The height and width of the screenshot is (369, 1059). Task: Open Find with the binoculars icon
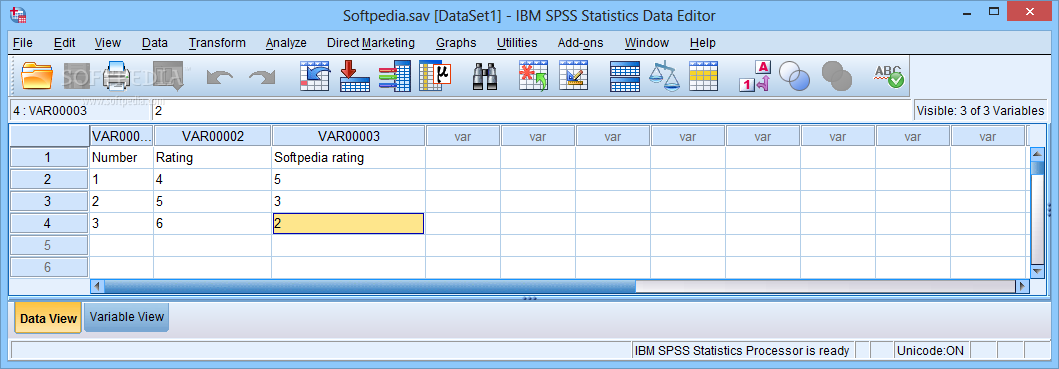pos(485,76)
